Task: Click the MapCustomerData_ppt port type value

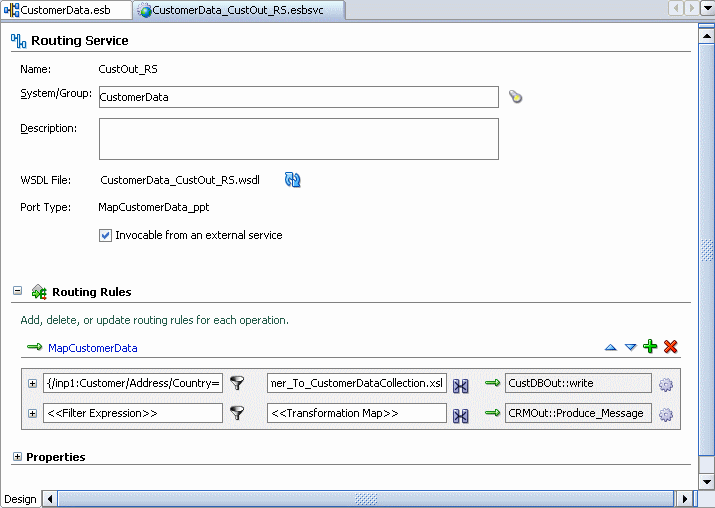Action: pyautogui.click(x=154, y=207)
